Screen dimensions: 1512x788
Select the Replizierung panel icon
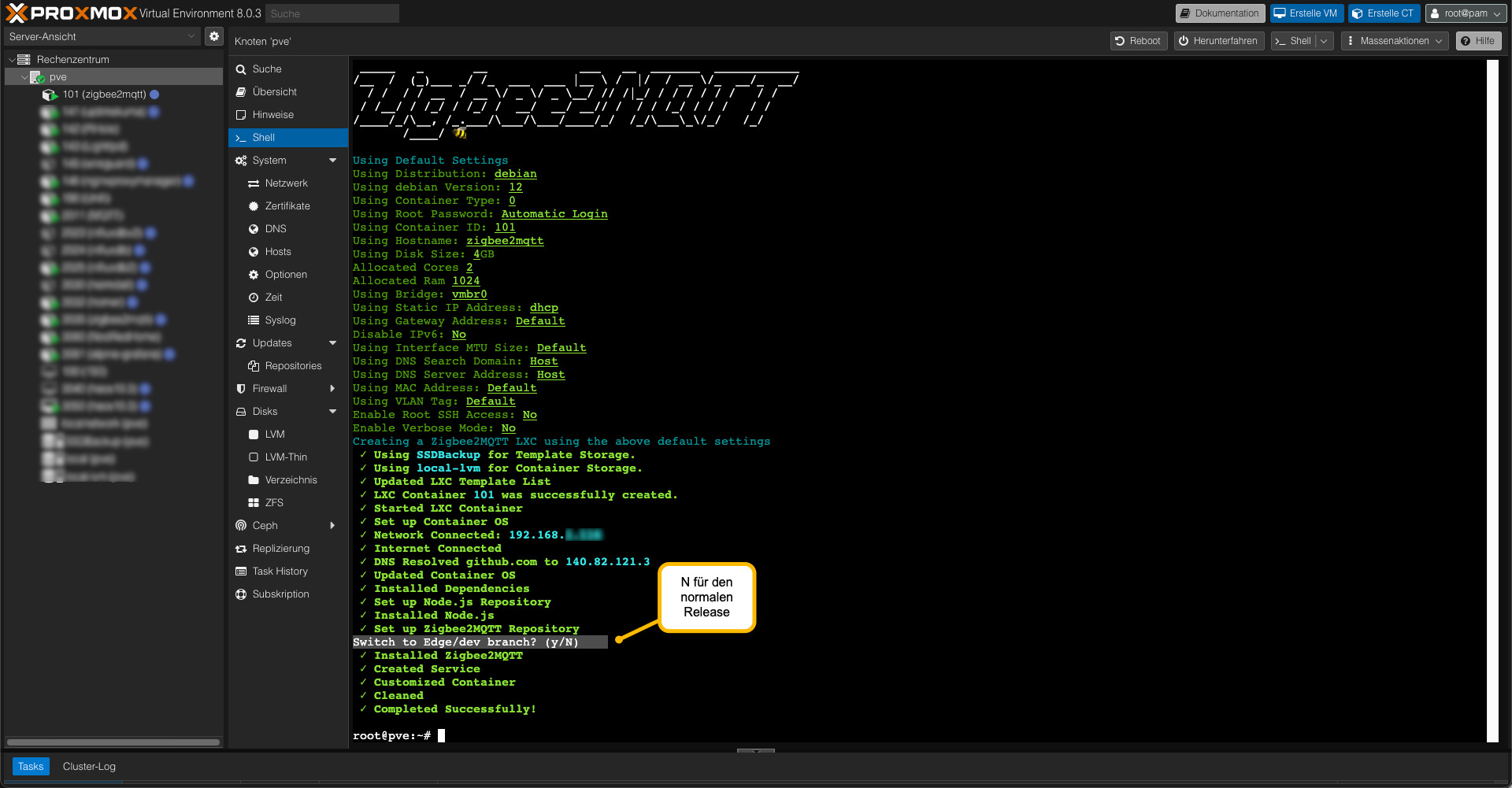[242, 548]
